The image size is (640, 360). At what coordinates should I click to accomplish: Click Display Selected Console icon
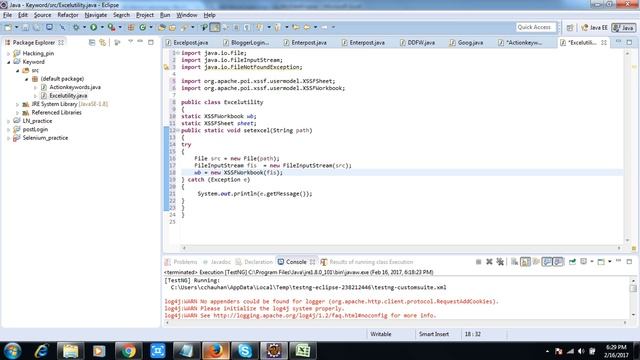click(x=583, y=262)
